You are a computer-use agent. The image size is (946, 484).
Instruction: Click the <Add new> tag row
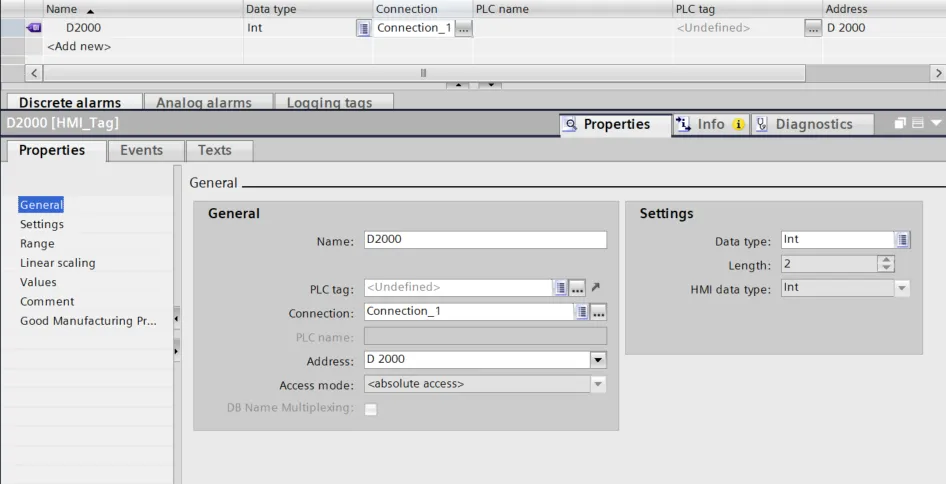[79, 46]
